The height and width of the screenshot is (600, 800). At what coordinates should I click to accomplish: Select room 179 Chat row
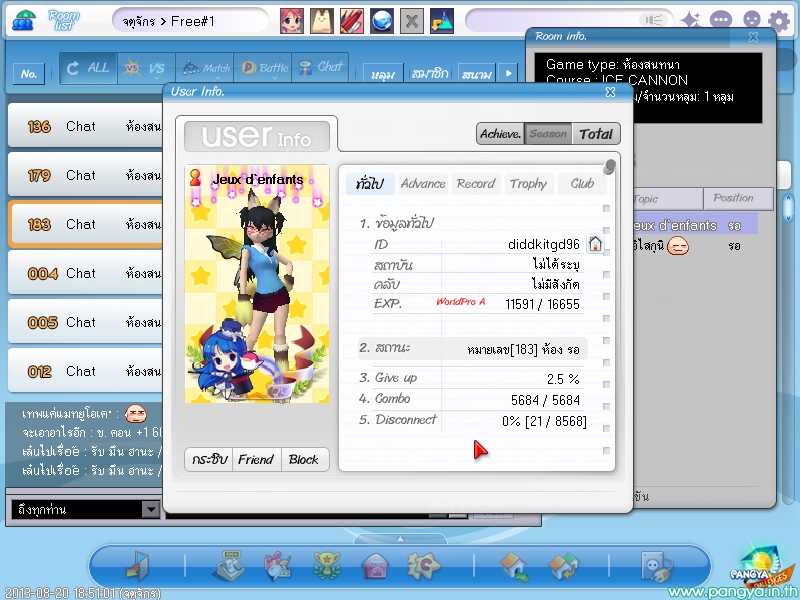(x=86, y=175)
